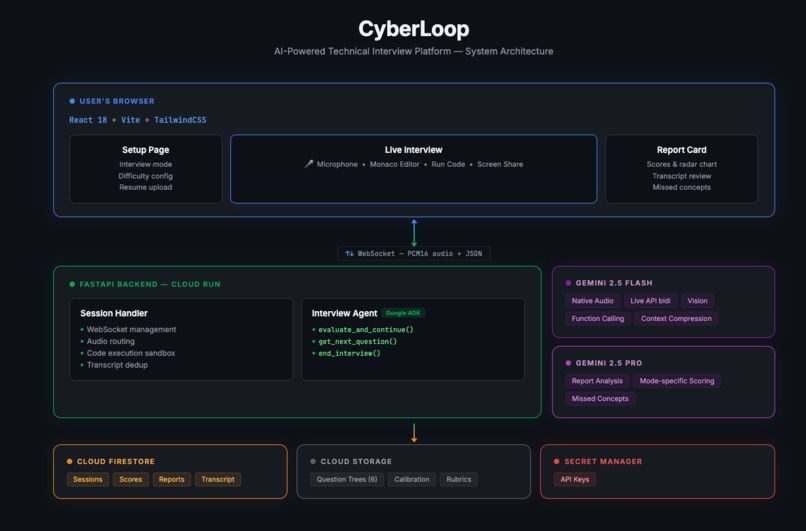
Task: Click the Transcript tag in Cloud Firestore
Action: click(x=218, y=480)
